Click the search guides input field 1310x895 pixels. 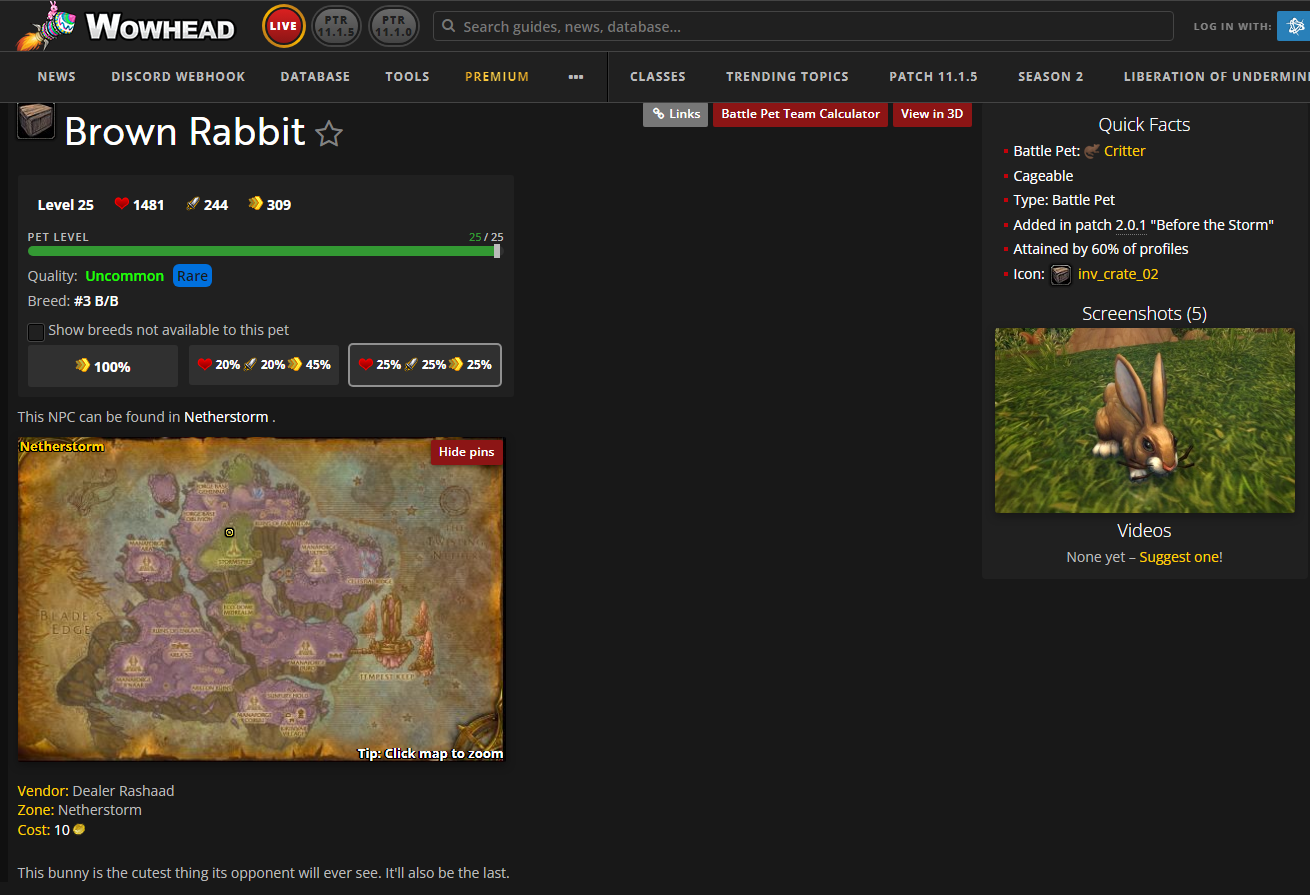tap(803, 27)
